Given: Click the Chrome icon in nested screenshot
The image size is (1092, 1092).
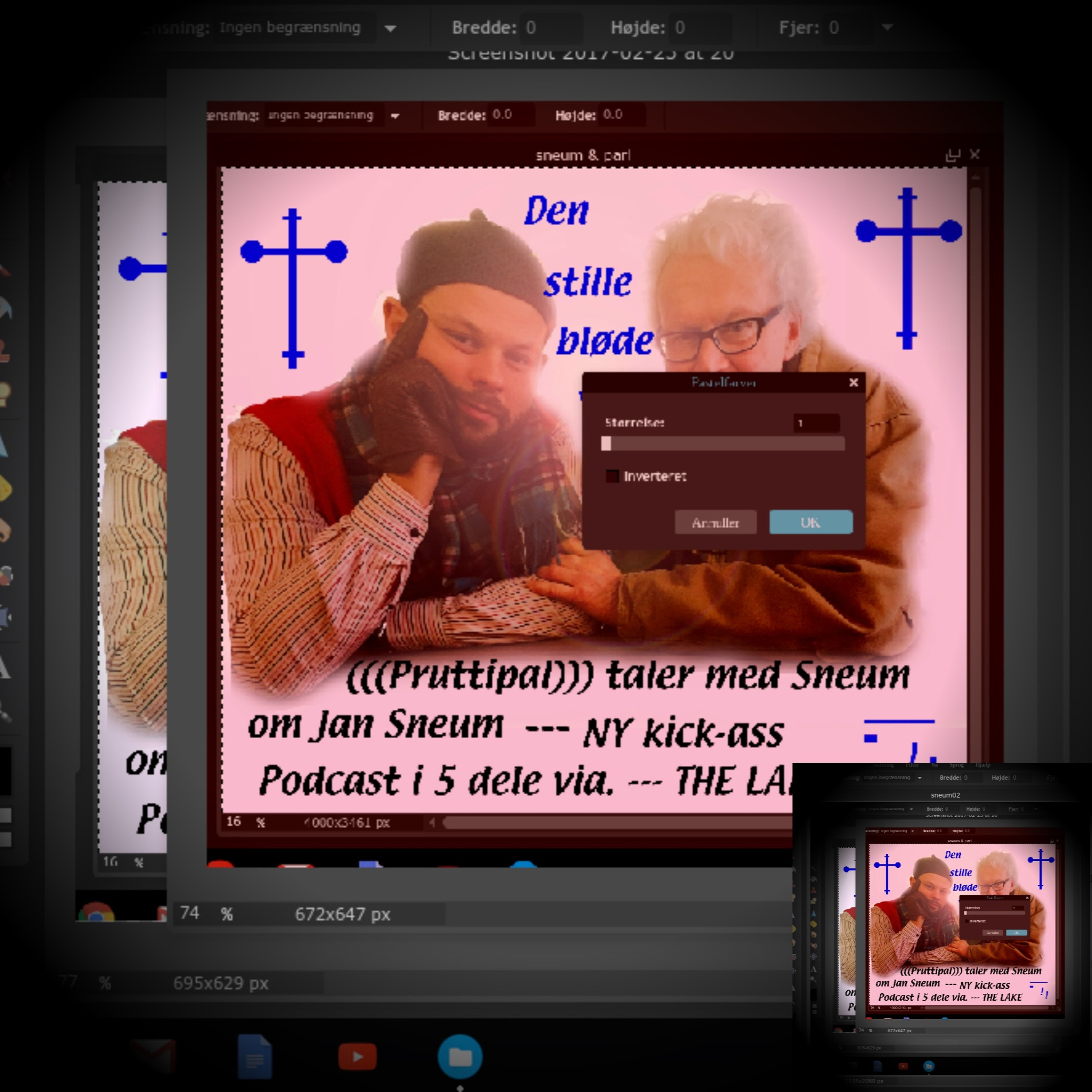Looking at the screenshot, I should coord(96,912).
